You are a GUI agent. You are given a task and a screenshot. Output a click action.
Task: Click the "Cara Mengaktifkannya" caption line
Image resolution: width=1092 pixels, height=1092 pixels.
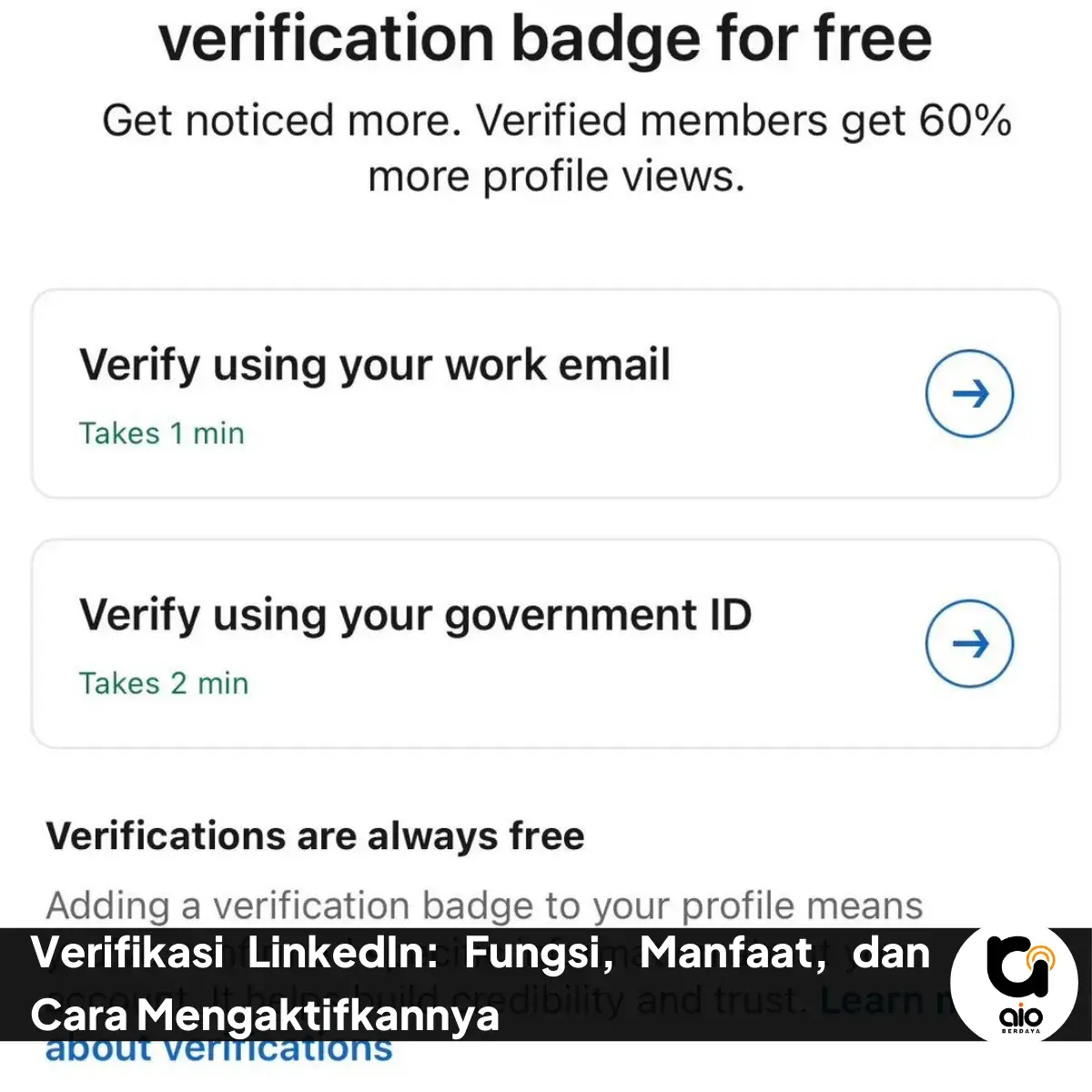point(265,1015)
